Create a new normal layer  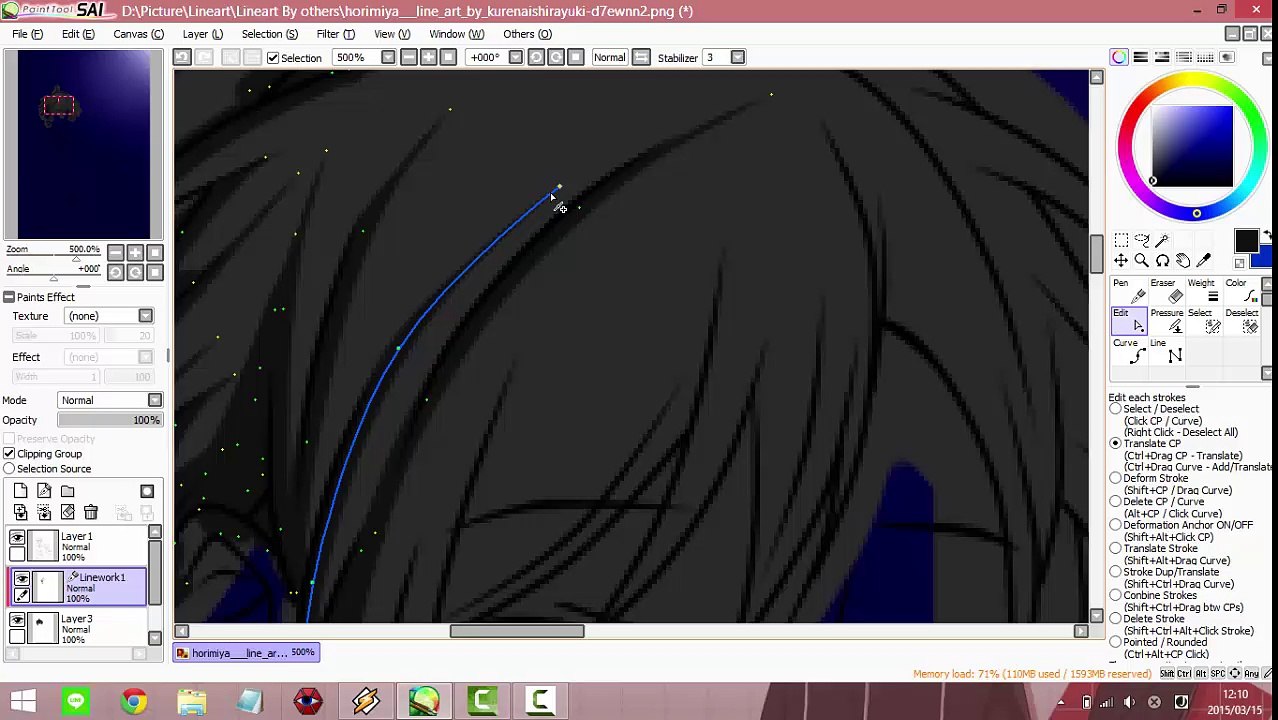[x=21, y=491]
